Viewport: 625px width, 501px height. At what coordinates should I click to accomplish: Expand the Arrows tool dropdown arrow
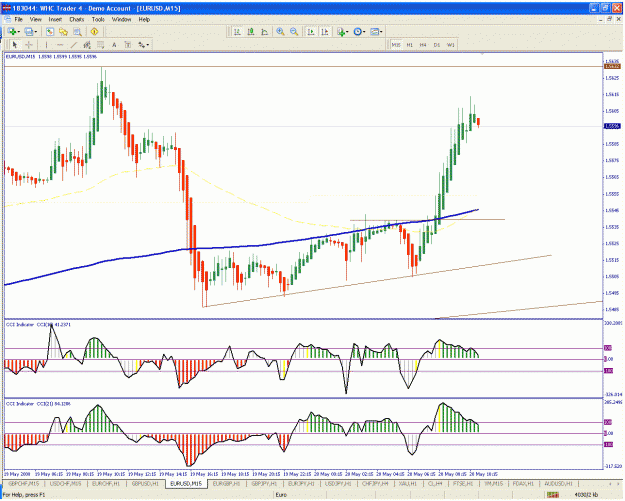[x=148, y=45]
